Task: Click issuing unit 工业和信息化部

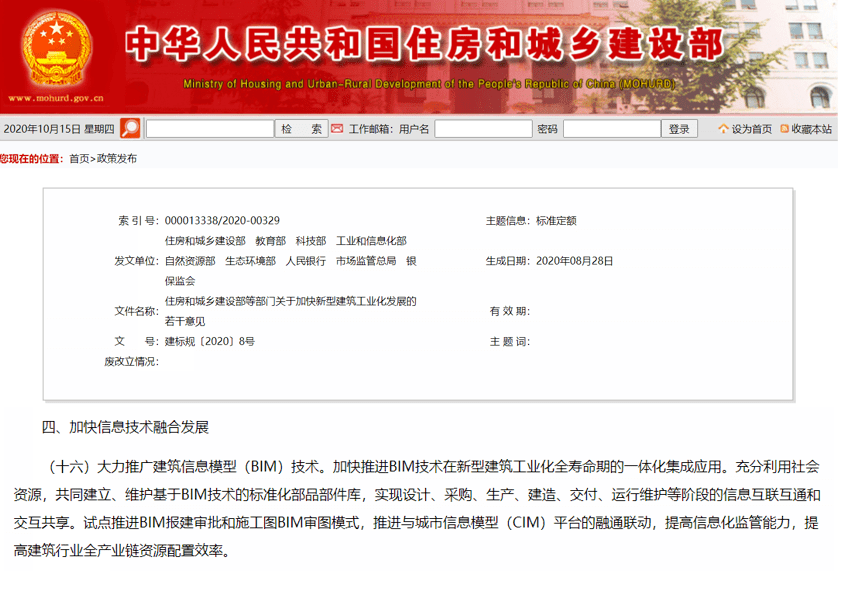Action: (371, 241)
